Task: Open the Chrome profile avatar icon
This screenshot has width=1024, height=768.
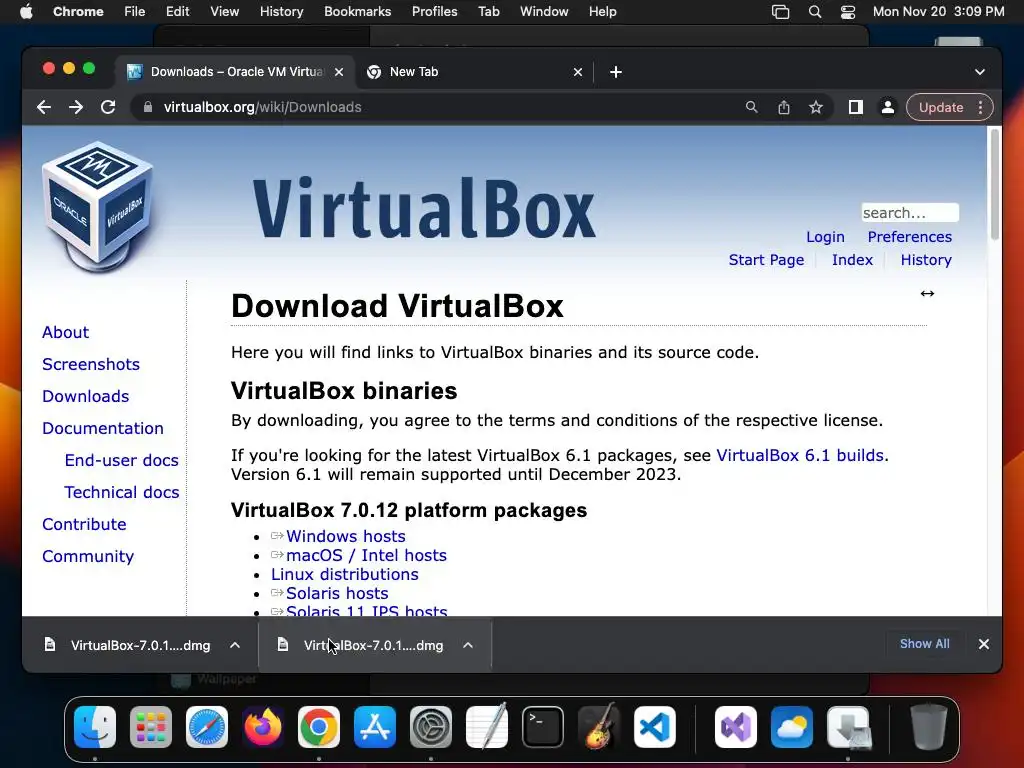Action: click(x=888, y=107)
